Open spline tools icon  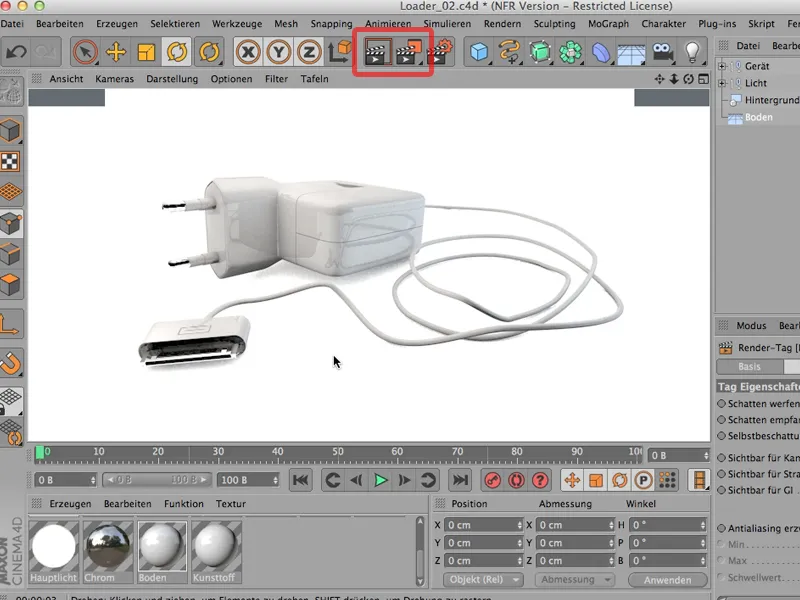point(509,52)
